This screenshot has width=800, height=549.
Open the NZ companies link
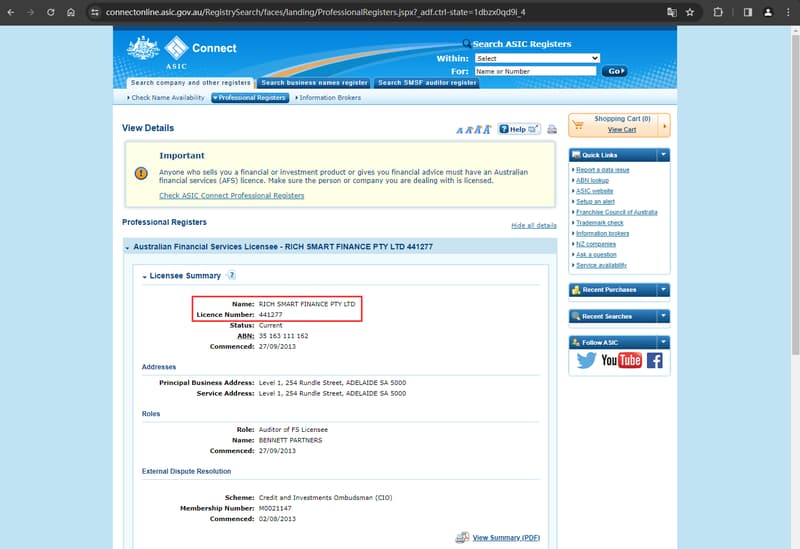(596, 244)
